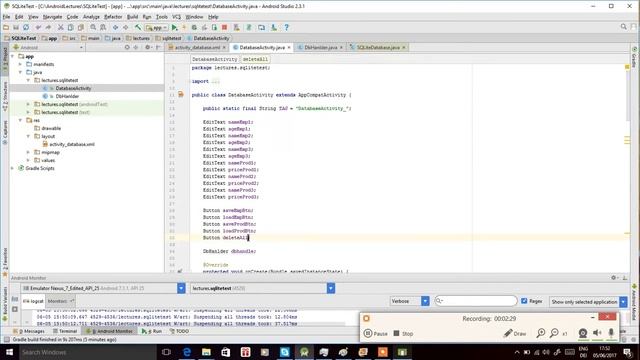Screen dimensions: 640x360
Task: Click the Save All toolbar icon
Action: pyautogui.click(x=16, y=27)
